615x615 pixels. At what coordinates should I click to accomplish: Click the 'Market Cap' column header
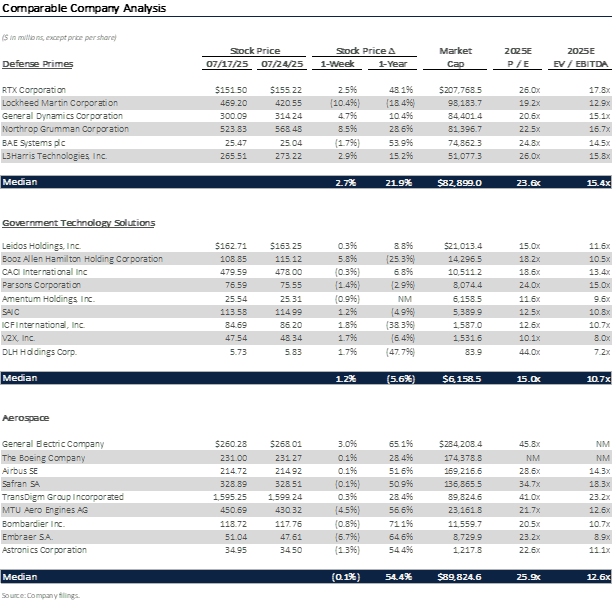(455, 57)
